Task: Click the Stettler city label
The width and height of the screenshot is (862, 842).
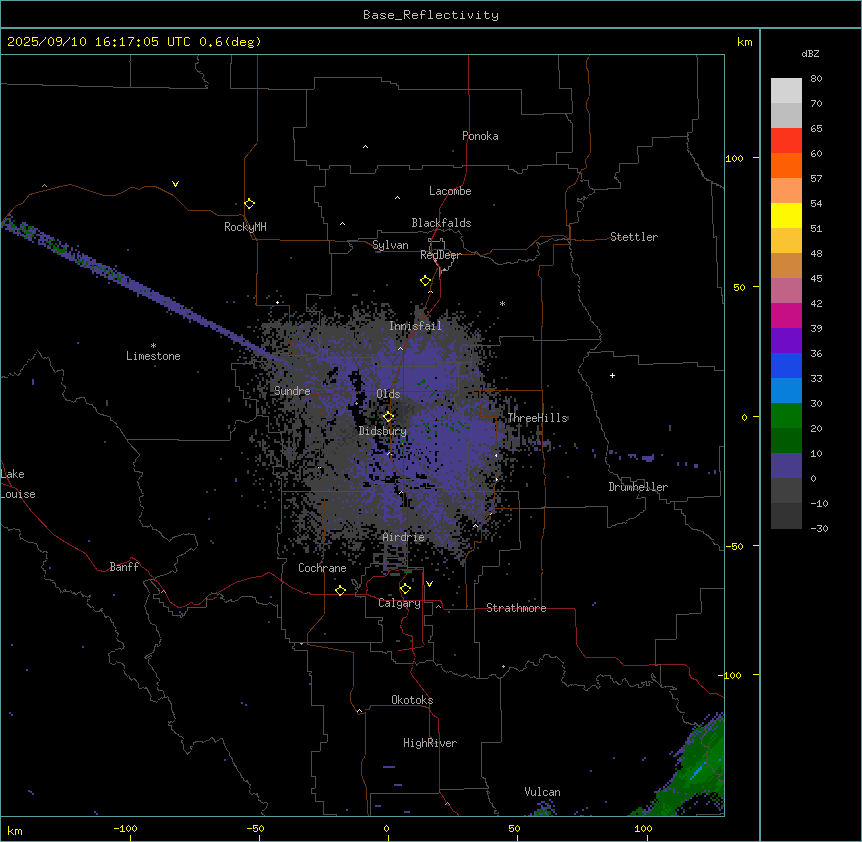Action: (x=634, y=237)
